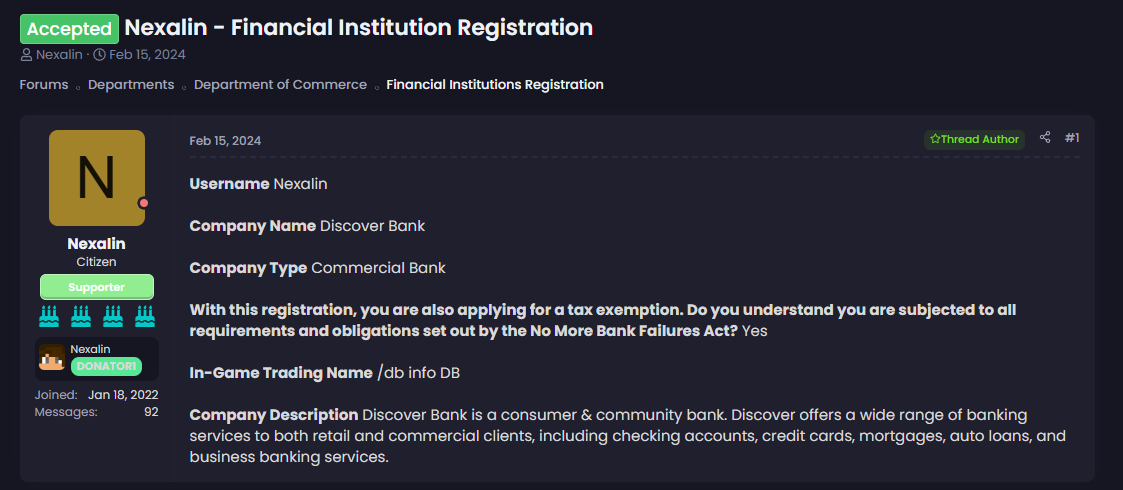Click the second birthday cake trophy icon
Image resolution: width=1123 pixels, height=490 pixels.
click(x=81, y=315)
